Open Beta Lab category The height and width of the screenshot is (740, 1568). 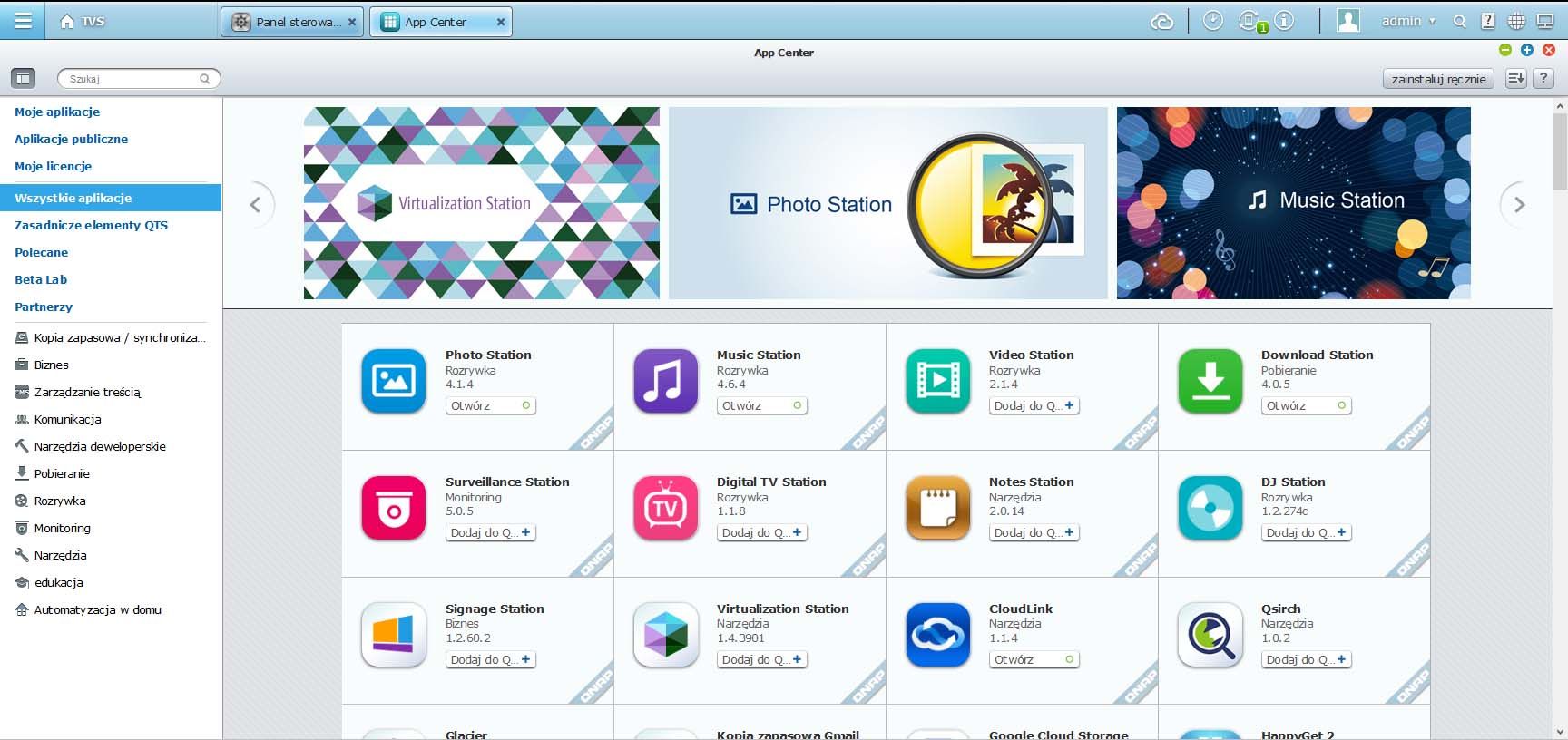tap(41, 279)
